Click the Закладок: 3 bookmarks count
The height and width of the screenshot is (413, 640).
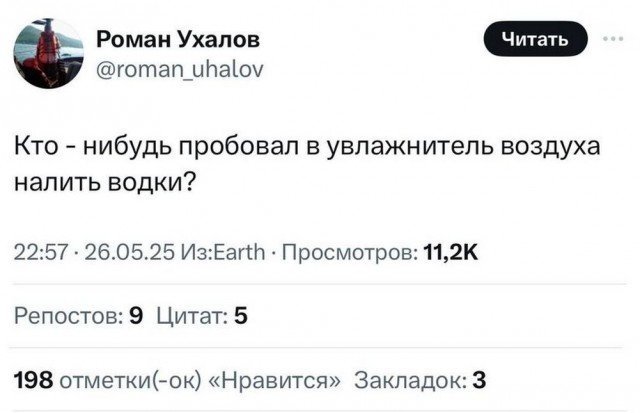point(420,380)
